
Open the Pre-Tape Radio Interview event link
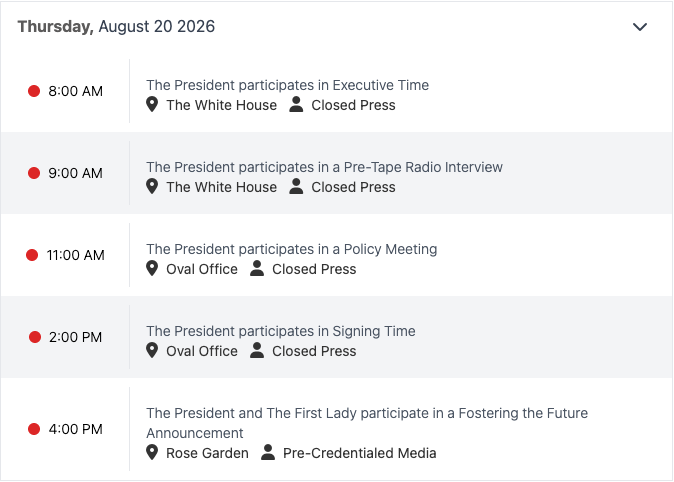(325, 167)
